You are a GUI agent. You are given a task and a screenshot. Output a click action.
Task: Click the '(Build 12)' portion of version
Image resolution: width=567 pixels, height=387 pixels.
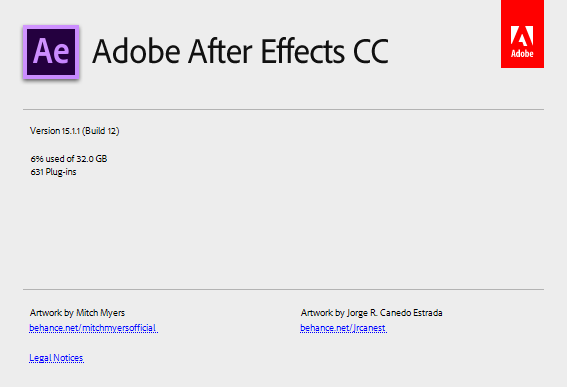101,131
